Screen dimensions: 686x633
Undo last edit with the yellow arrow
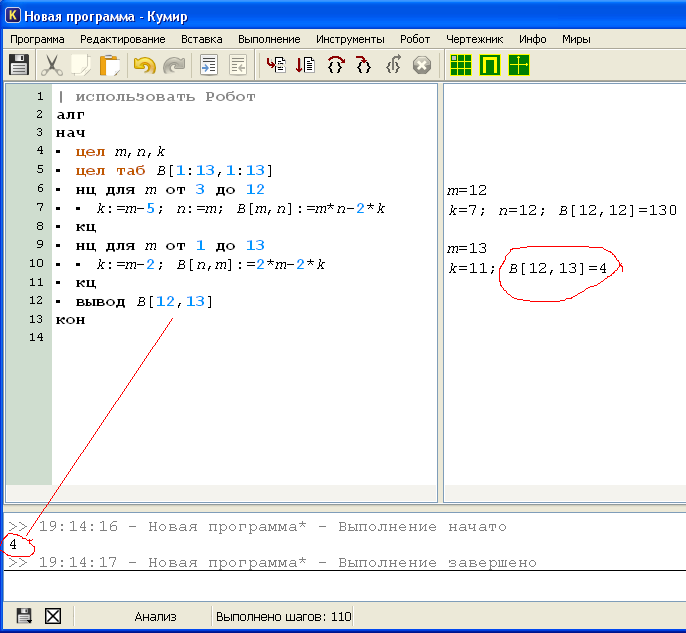click(145, 66)
